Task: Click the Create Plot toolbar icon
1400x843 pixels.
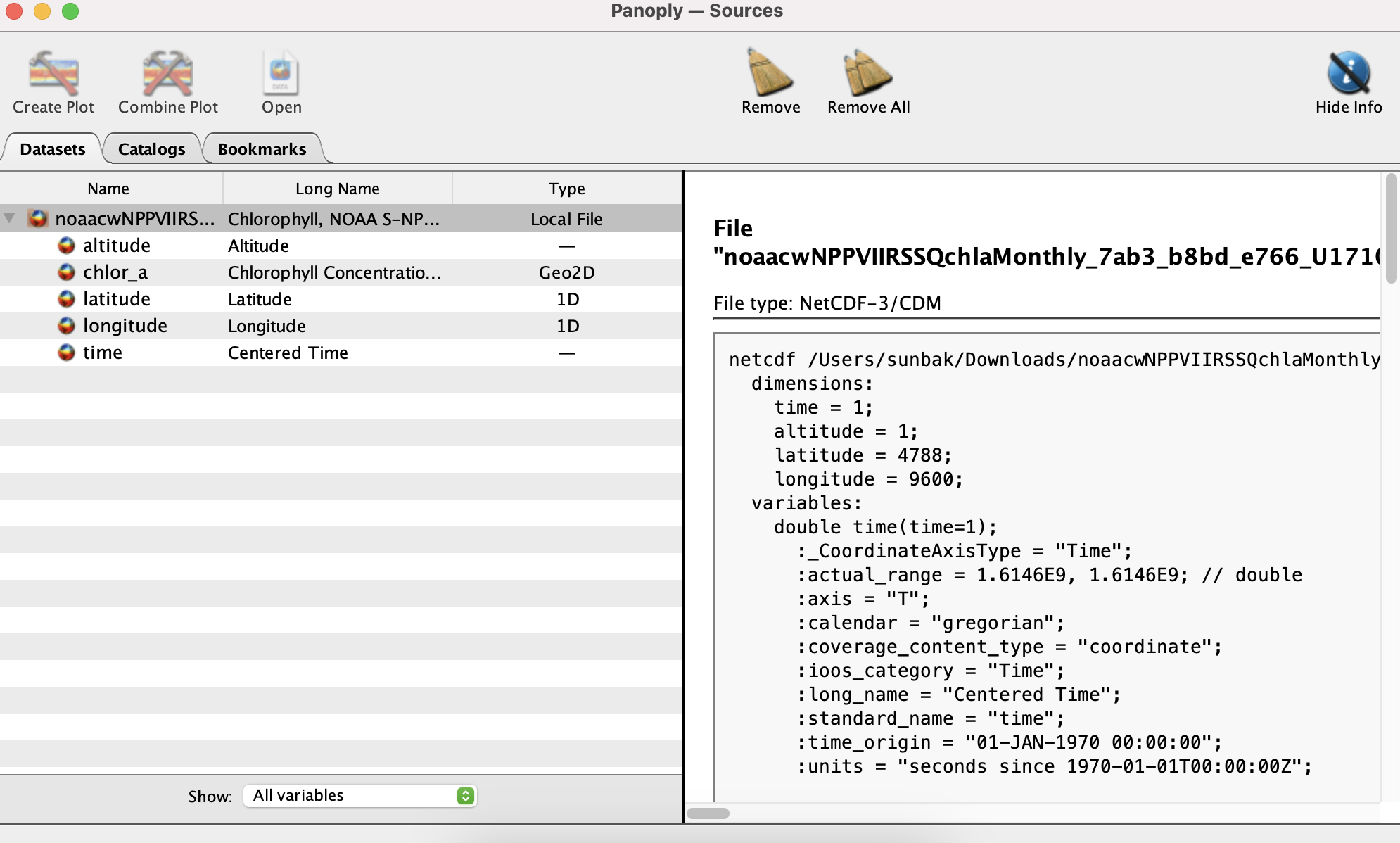Action: [53, 74]
